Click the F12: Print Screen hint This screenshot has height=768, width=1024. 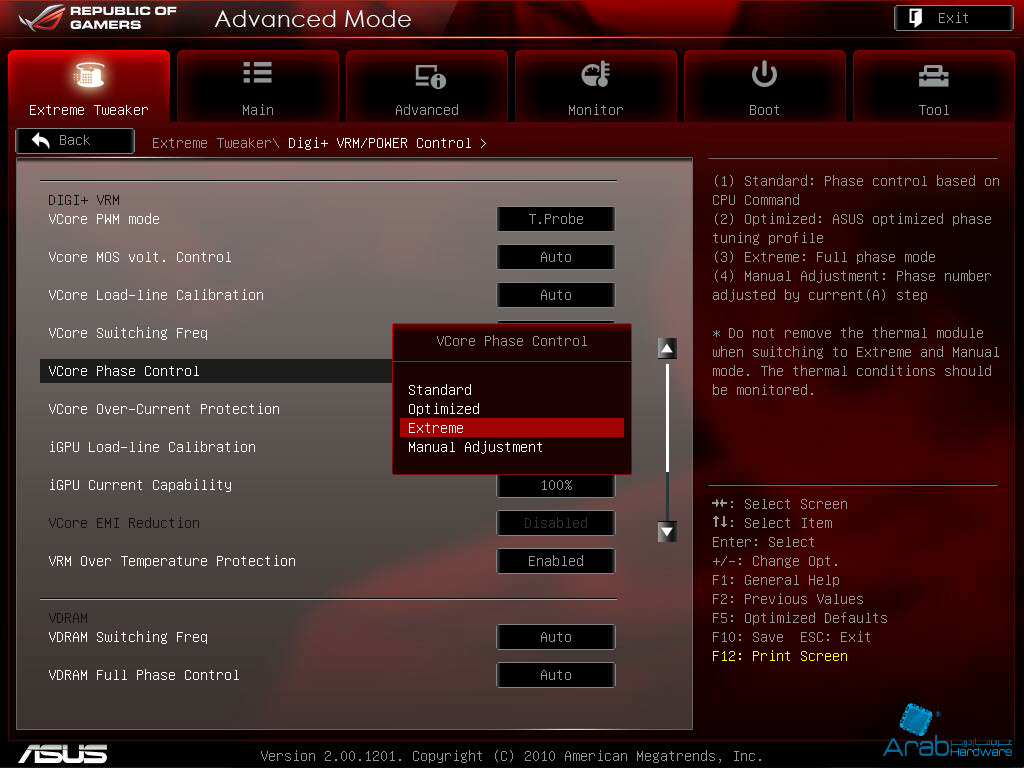tap(780, 656)
